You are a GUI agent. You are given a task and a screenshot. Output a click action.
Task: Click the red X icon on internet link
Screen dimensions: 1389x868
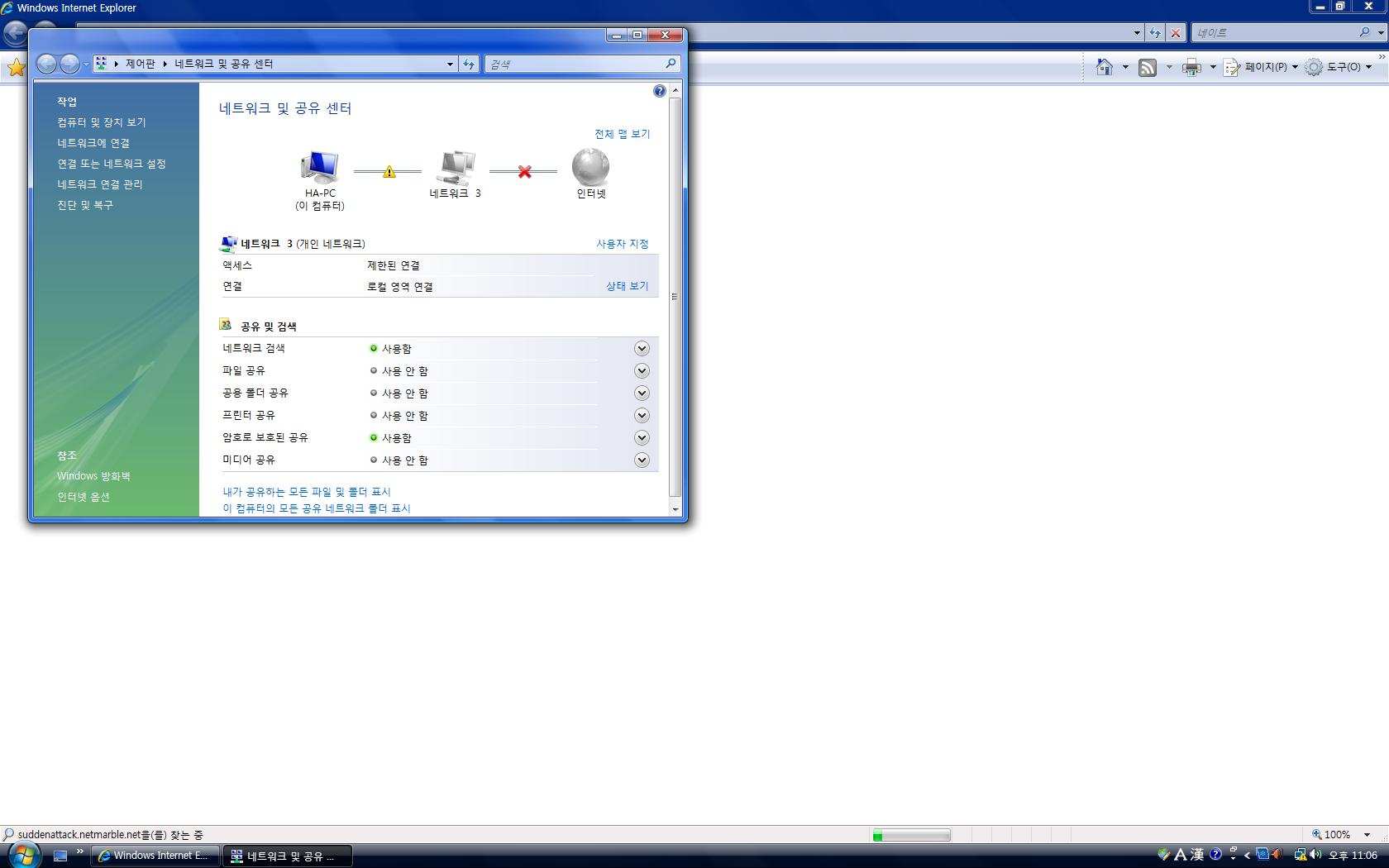point(524,172)
